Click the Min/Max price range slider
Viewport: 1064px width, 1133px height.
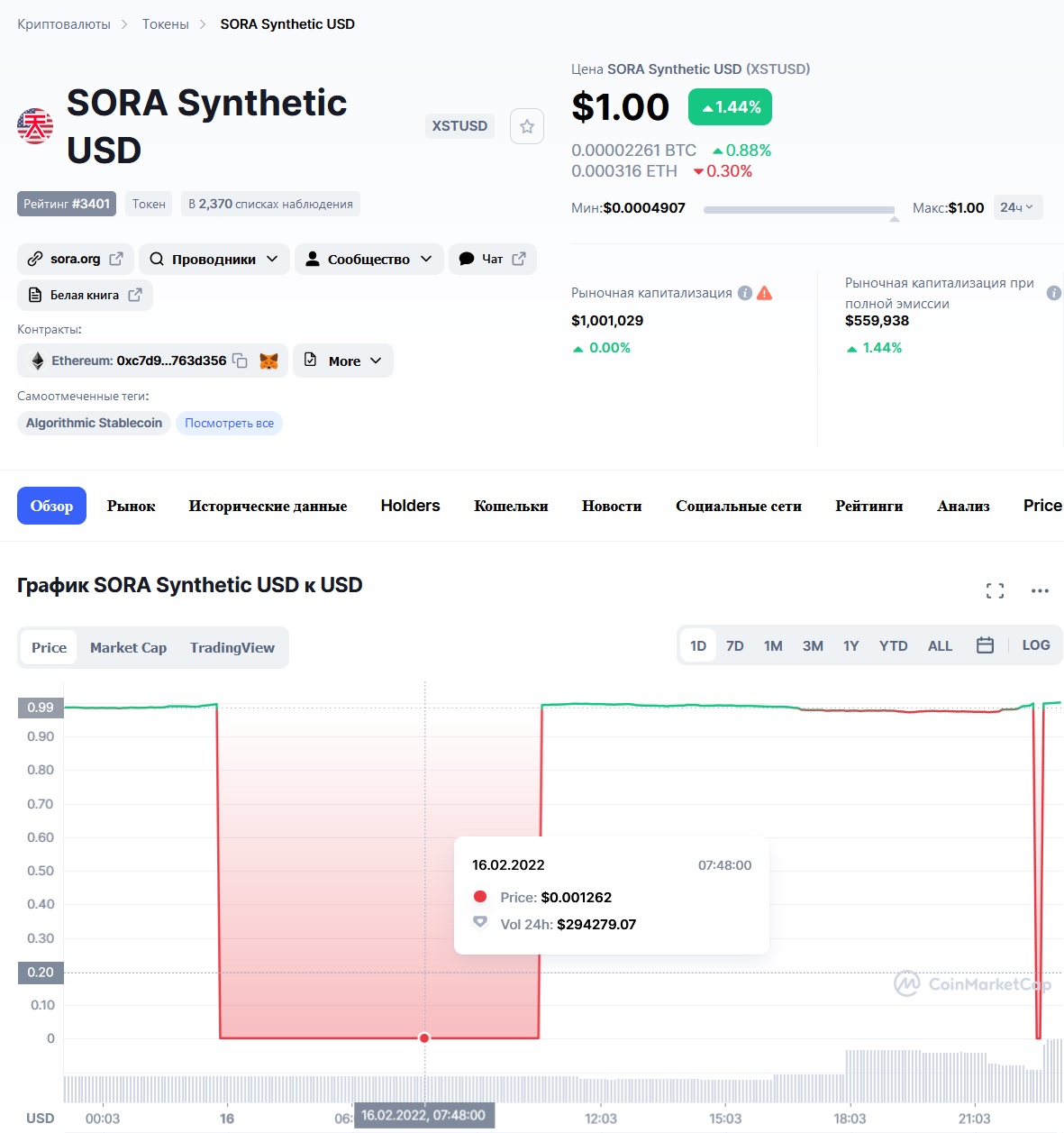coord(799,210)
